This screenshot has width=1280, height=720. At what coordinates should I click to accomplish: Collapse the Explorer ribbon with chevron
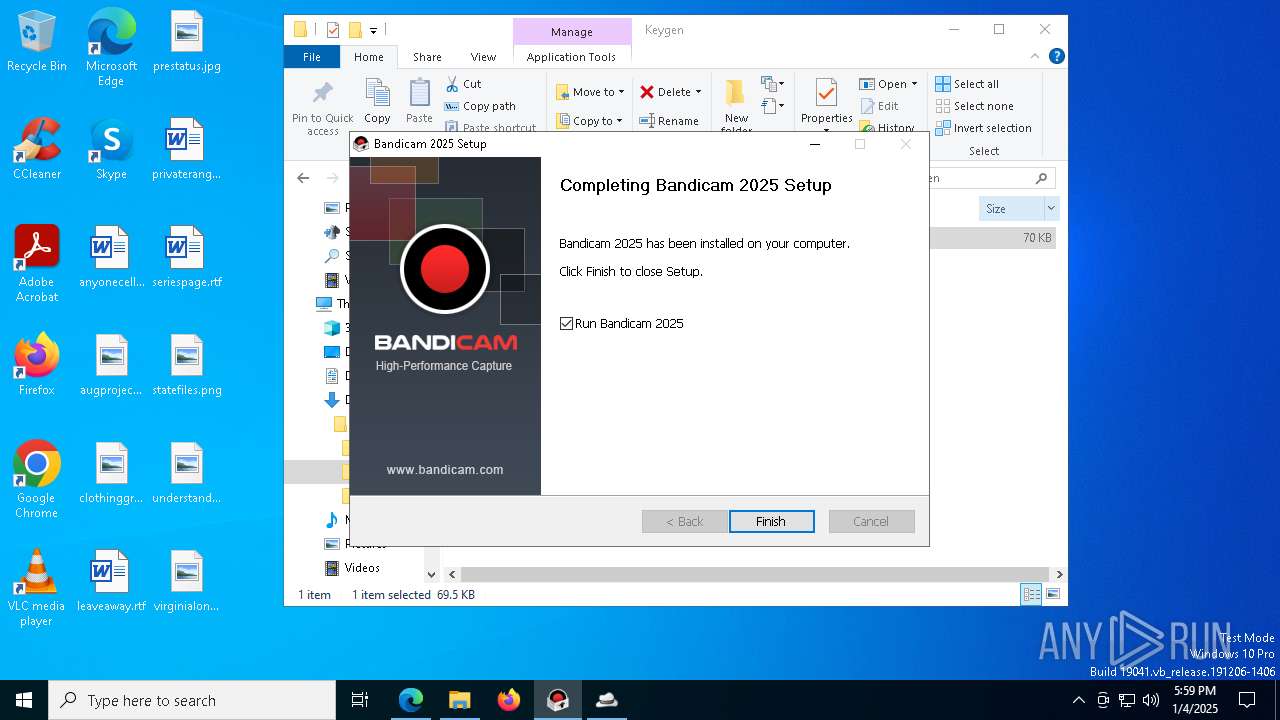coord(1035,57)
